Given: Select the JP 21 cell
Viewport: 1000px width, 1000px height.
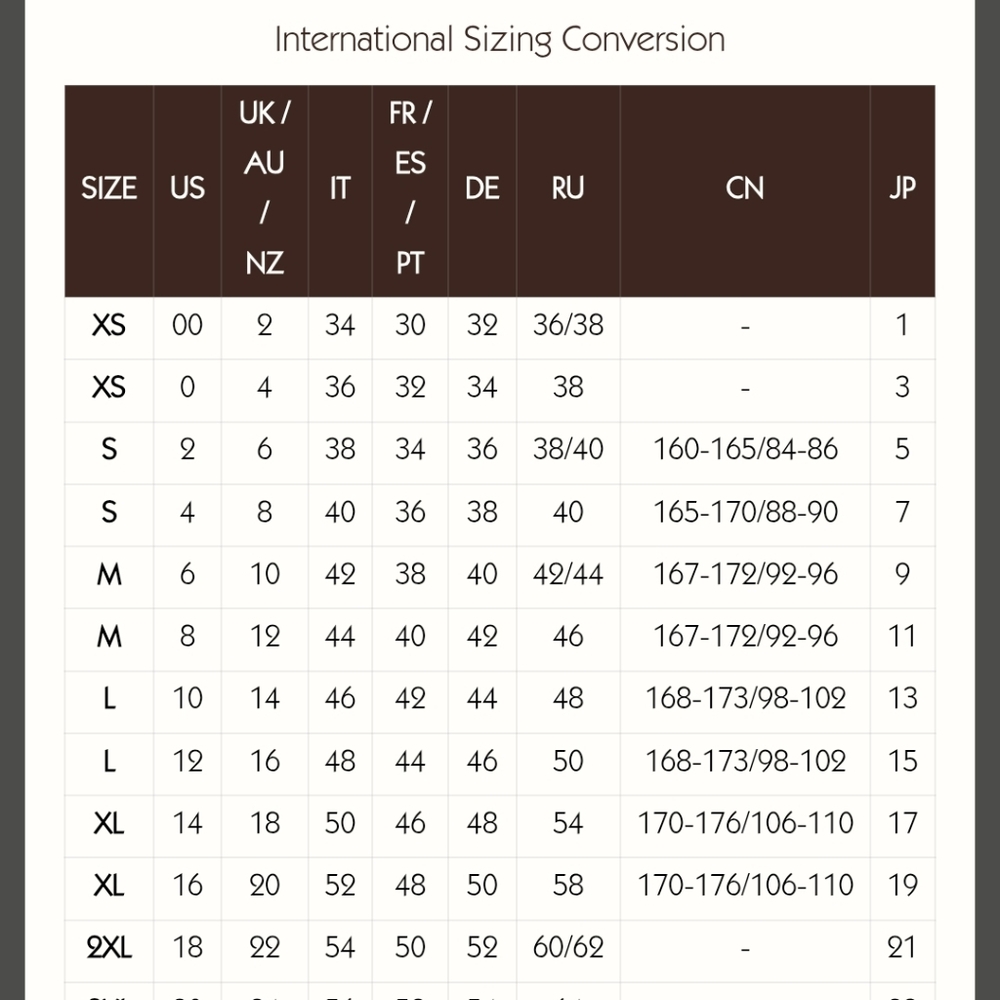Looking at the screenshot, I should tap(902, 947).
